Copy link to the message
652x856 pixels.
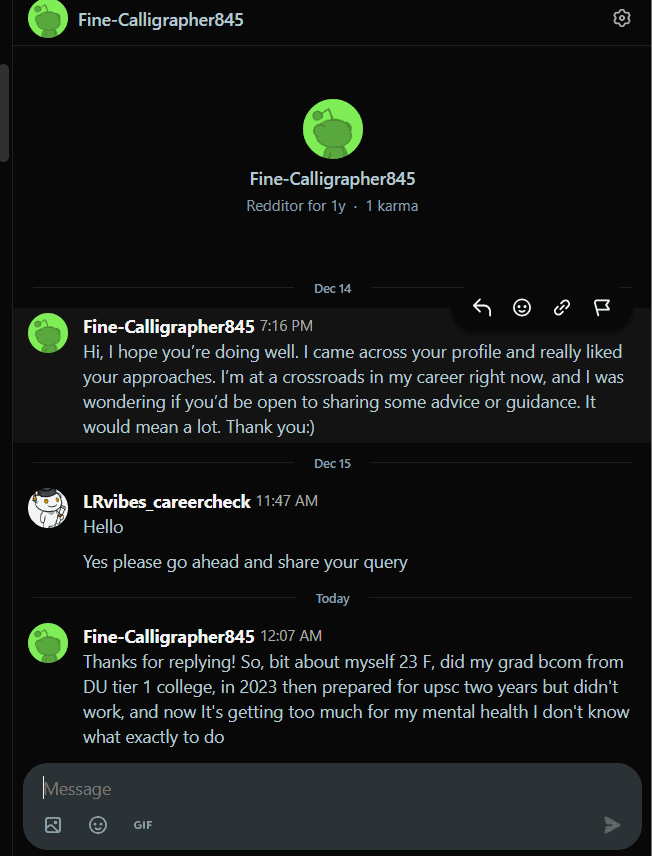[x=562, y=308]
